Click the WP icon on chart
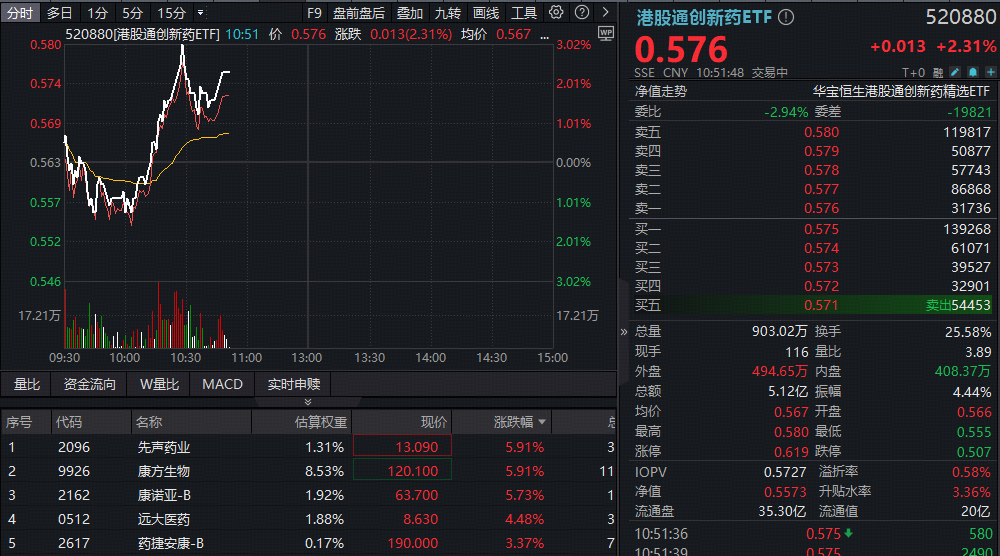This screenshot has height=556, width=1000. 606,33
